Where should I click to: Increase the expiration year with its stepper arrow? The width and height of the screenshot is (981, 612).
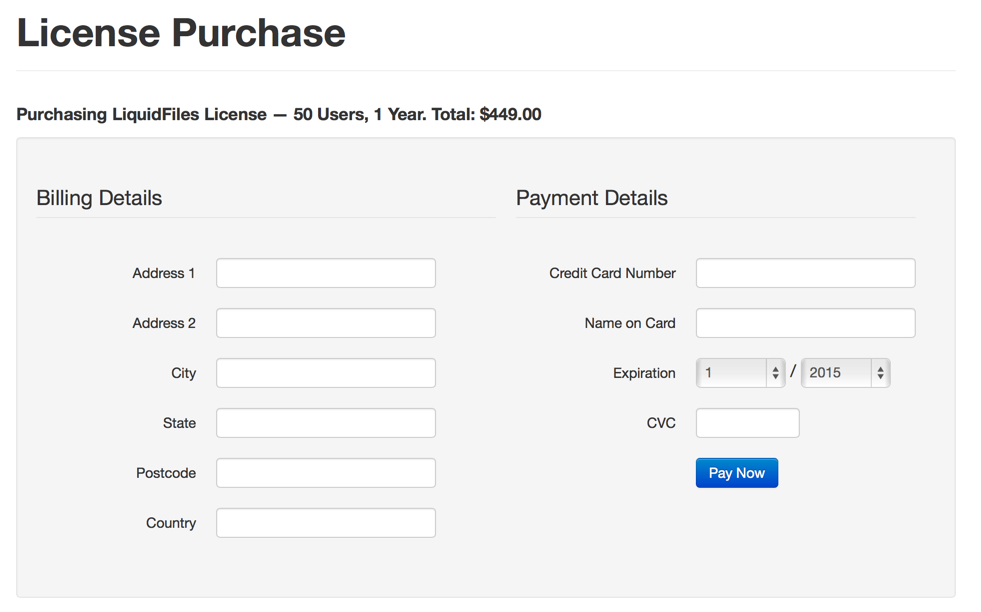[x=881, y=367]
